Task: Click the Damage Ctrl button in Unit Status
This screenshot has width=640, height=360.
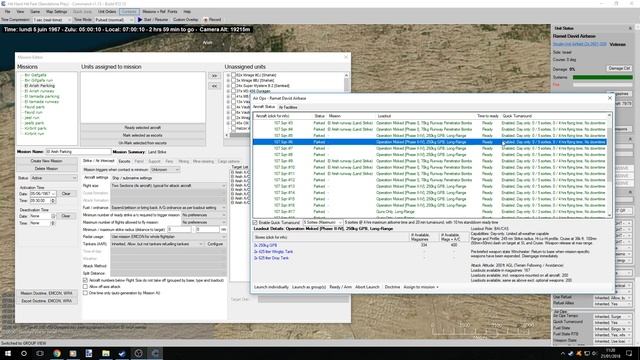Action: 619,68
